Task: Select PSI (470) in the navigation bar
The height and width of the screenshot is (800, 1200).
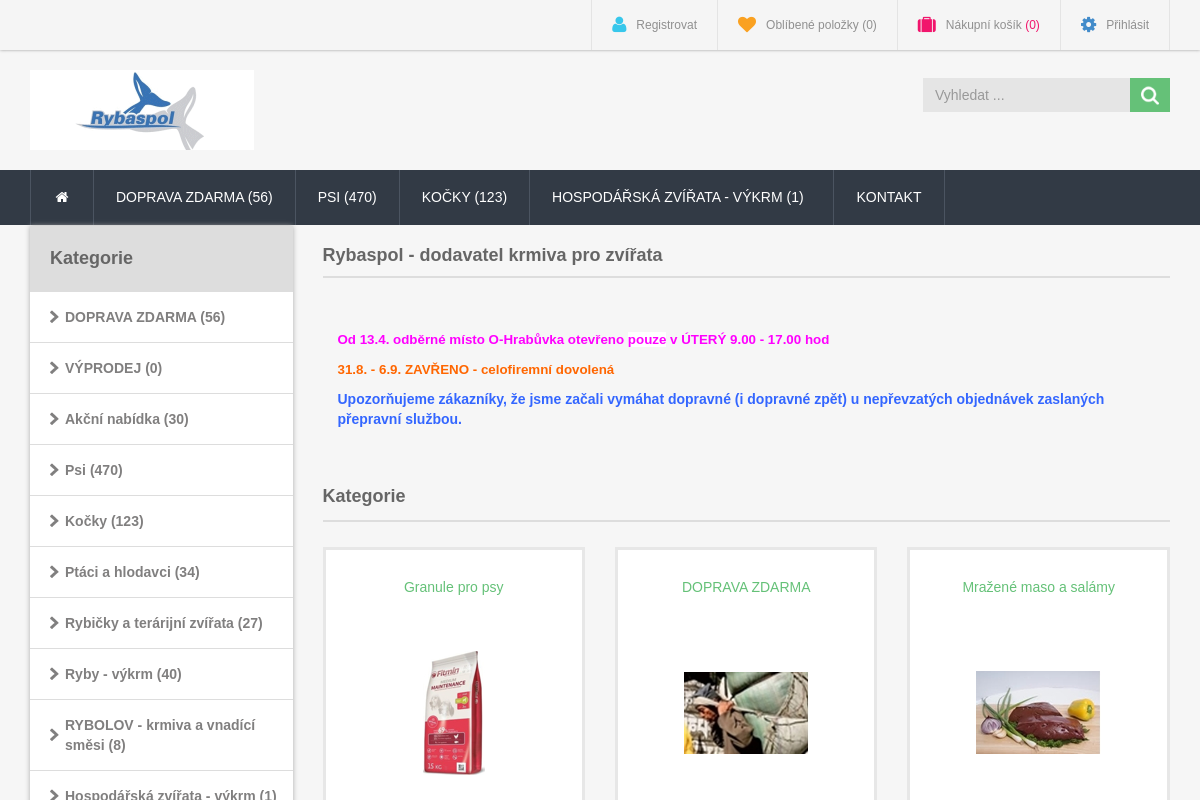Action: click(347, 197)
